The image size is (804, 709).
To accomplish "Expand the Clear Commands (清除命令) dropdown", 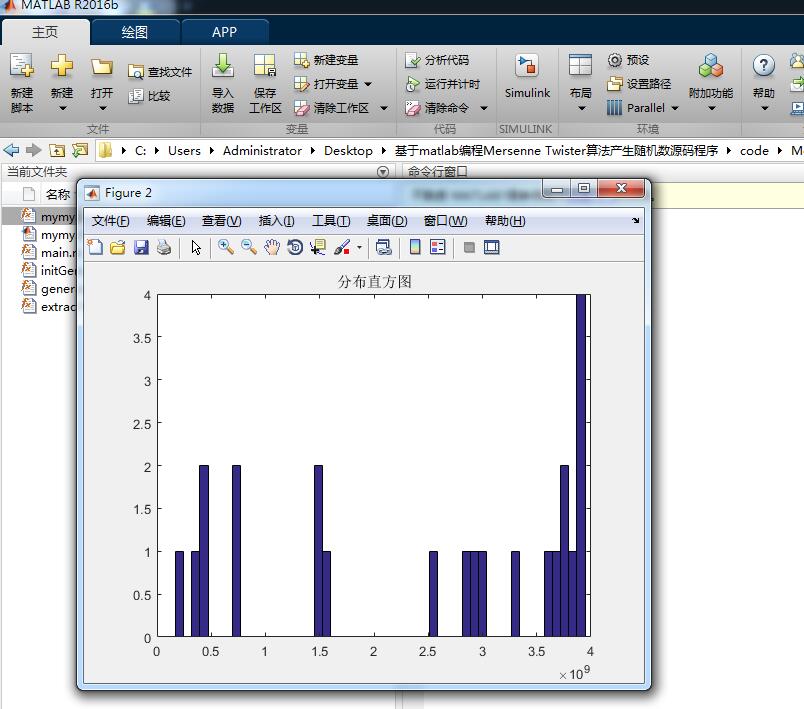I will 484,108.
